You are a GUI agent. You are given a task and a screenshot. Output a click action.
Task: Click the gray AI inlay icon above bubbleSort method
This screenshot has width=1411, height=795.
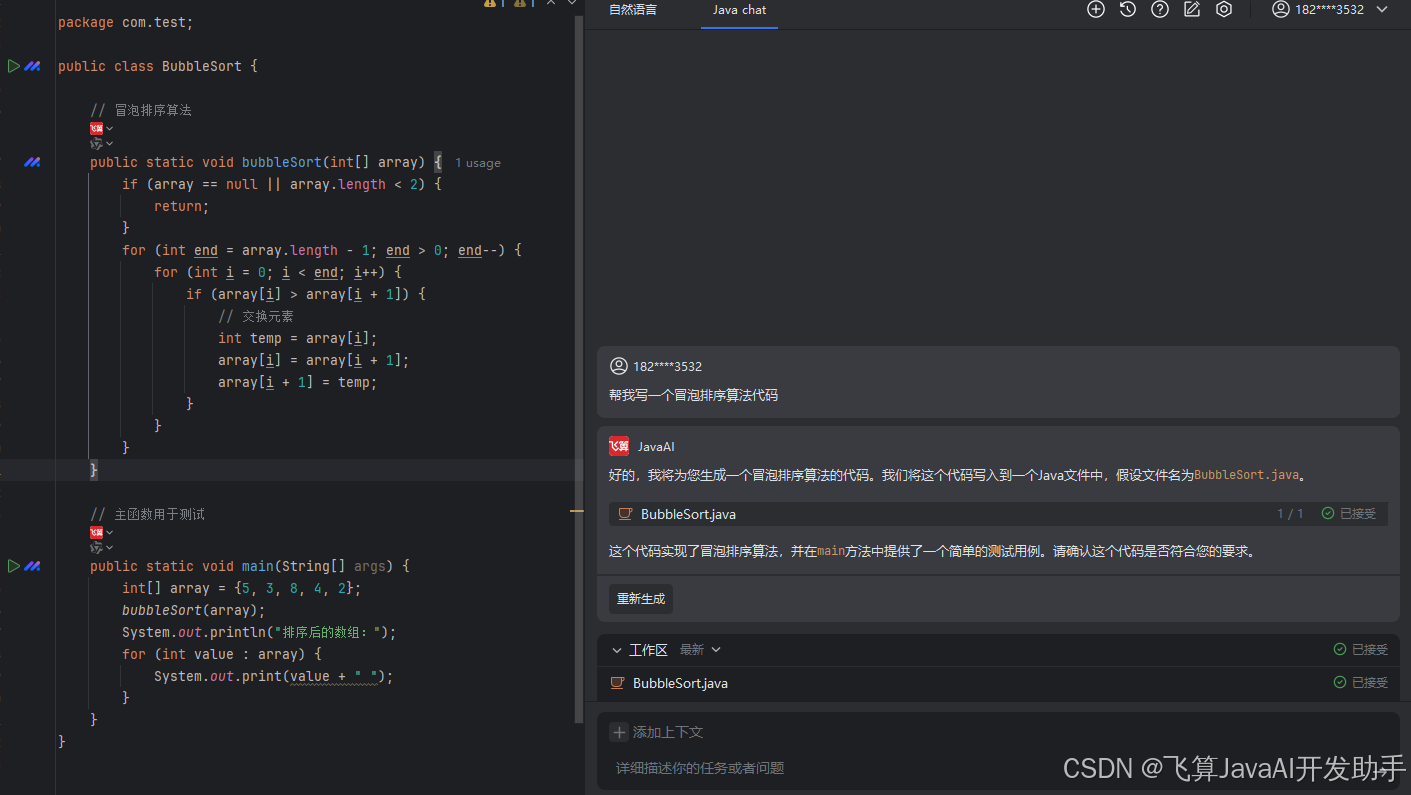point(96,144)
